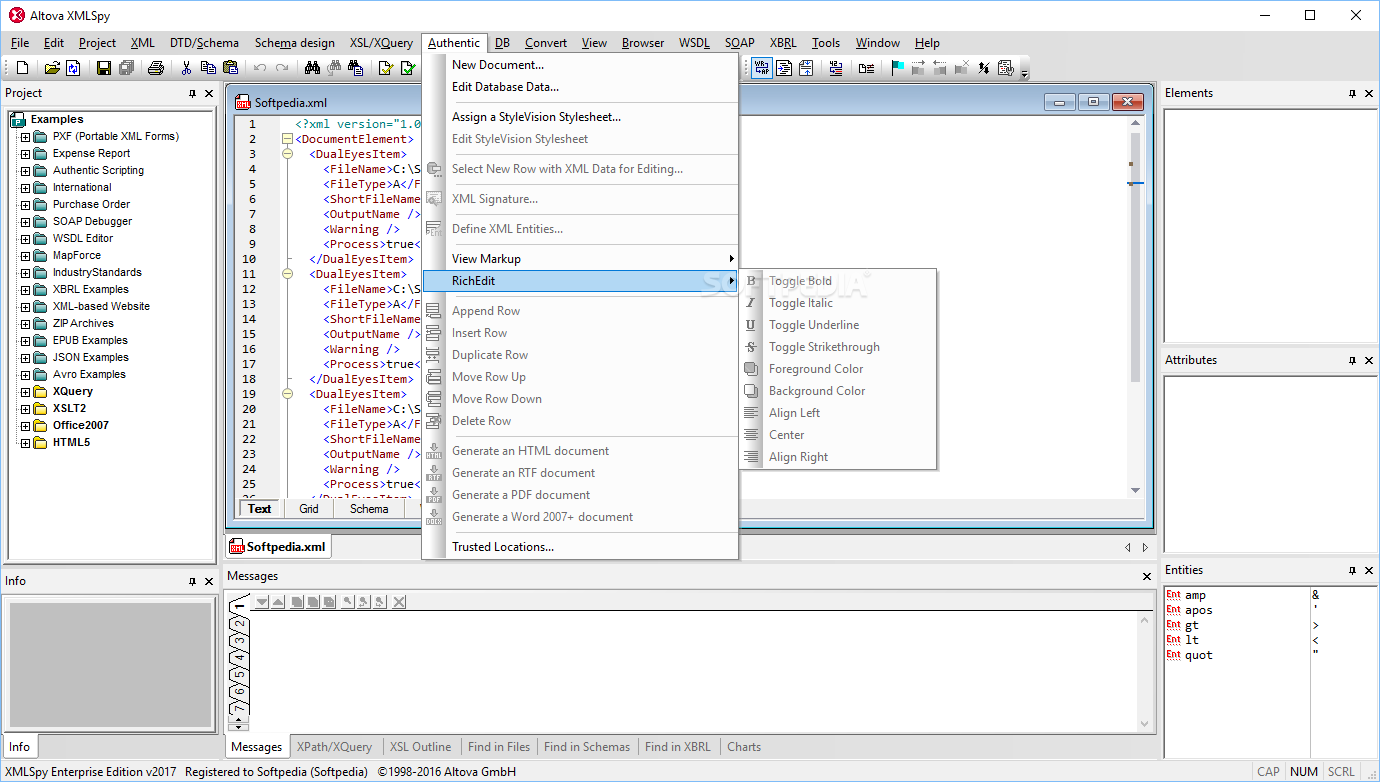Expand the XQuery project folder
Screen dimensions: 1380x782
click(x=26, y=391)
